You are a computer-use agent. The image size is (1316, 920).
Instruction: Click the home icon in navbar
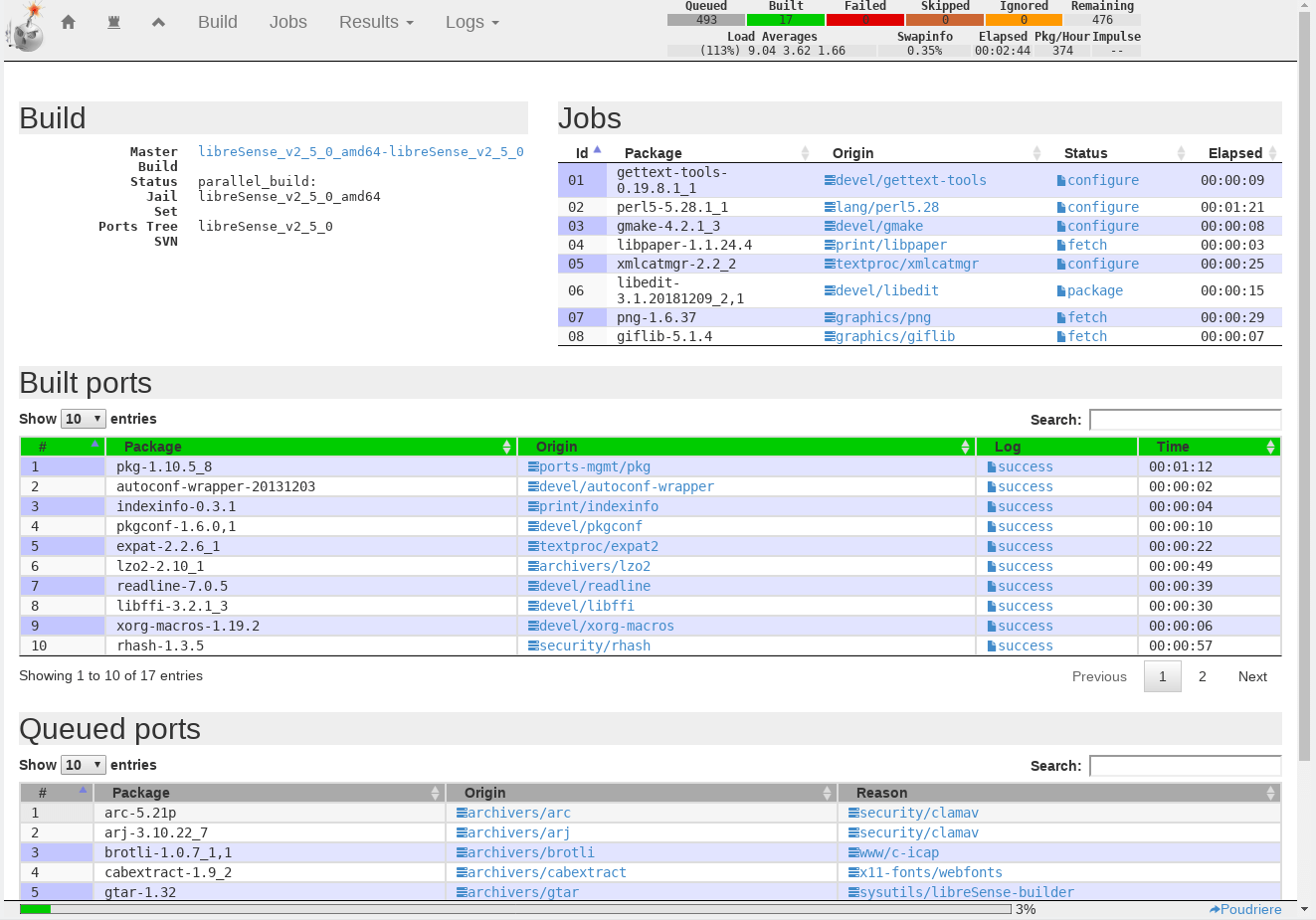click(68, 22)
